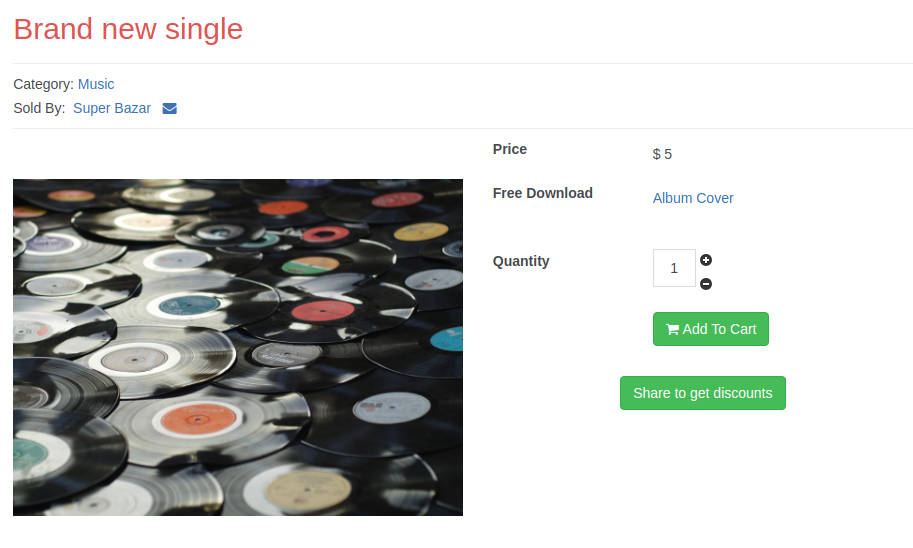The width and height of the screenshot is (913, 548).
Task: Click Share to get discounts button
Action: pos(702,393)
